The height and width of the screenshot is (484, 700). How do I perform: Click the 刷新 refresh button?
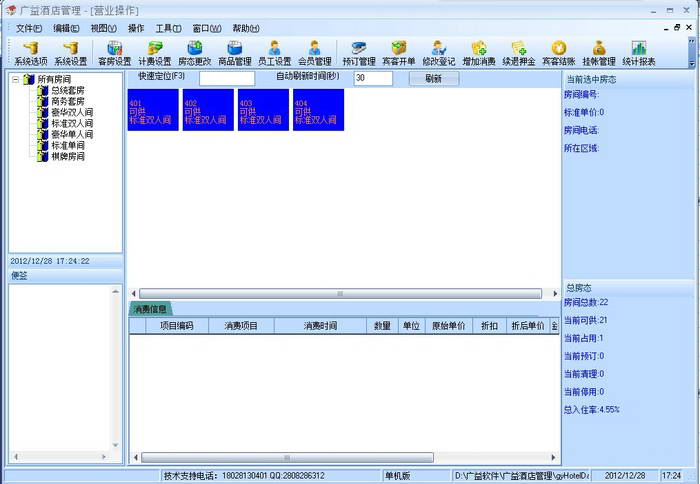click(433, 79)
